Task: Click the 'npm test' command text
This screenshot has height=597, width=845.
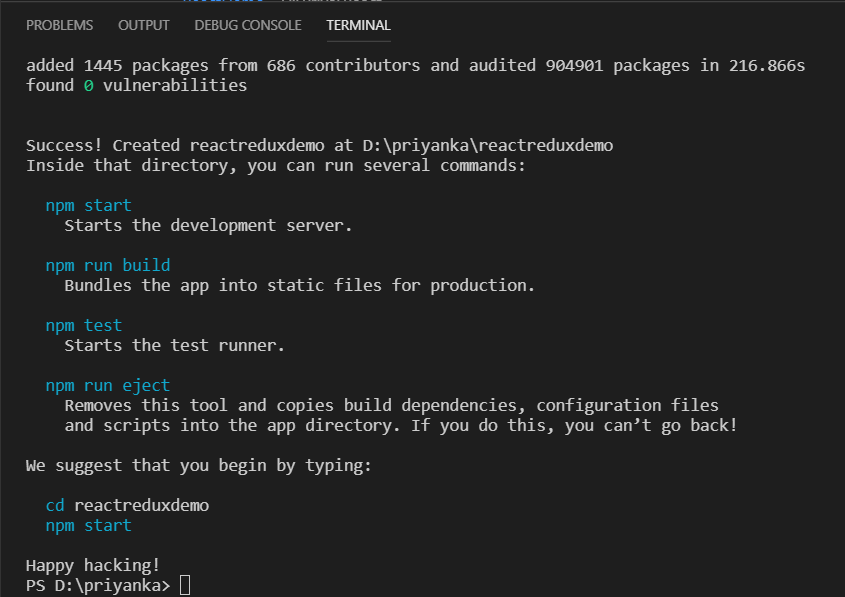Action: [x=84, y=325]
